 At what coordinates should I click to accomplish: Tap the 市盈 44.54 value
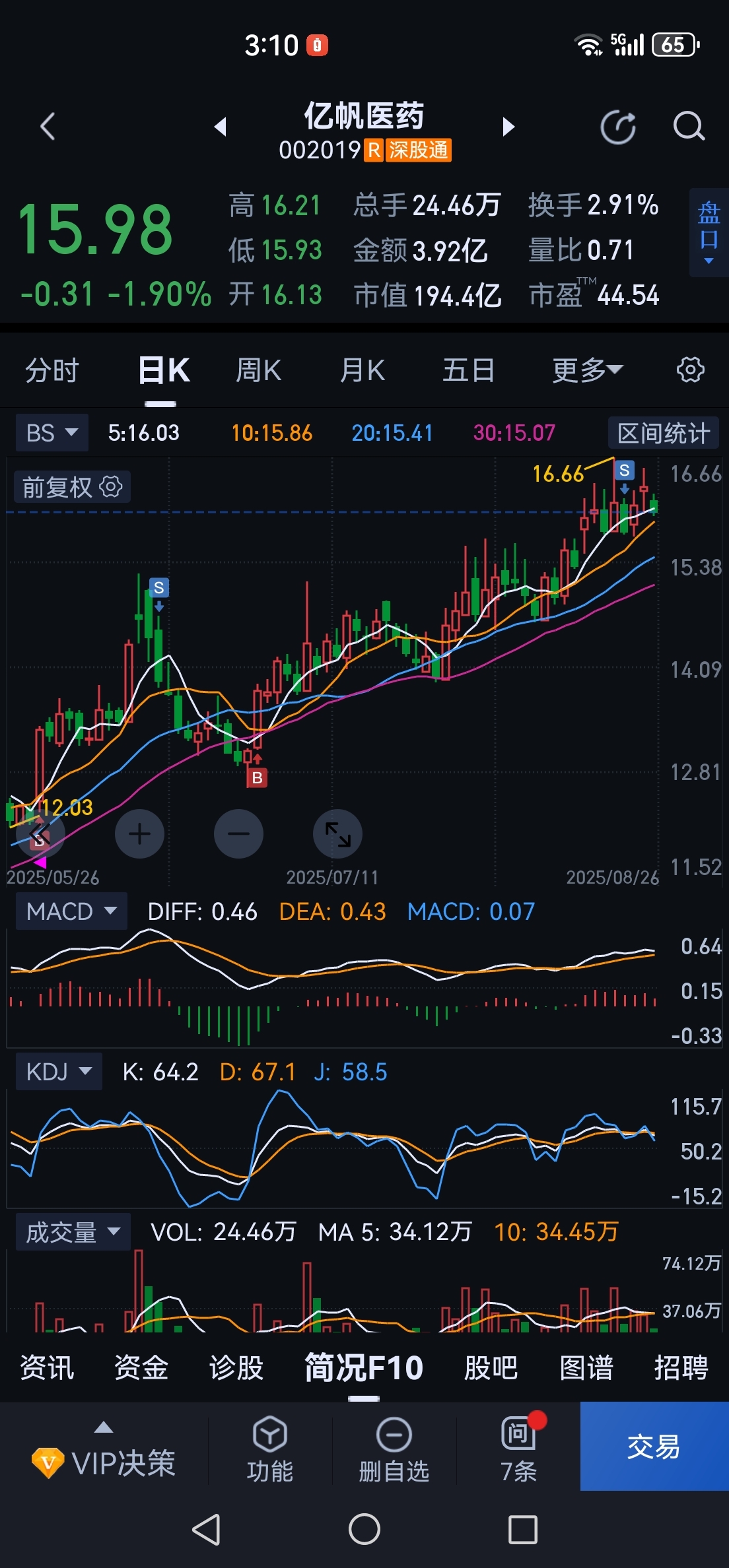point(594,295)
